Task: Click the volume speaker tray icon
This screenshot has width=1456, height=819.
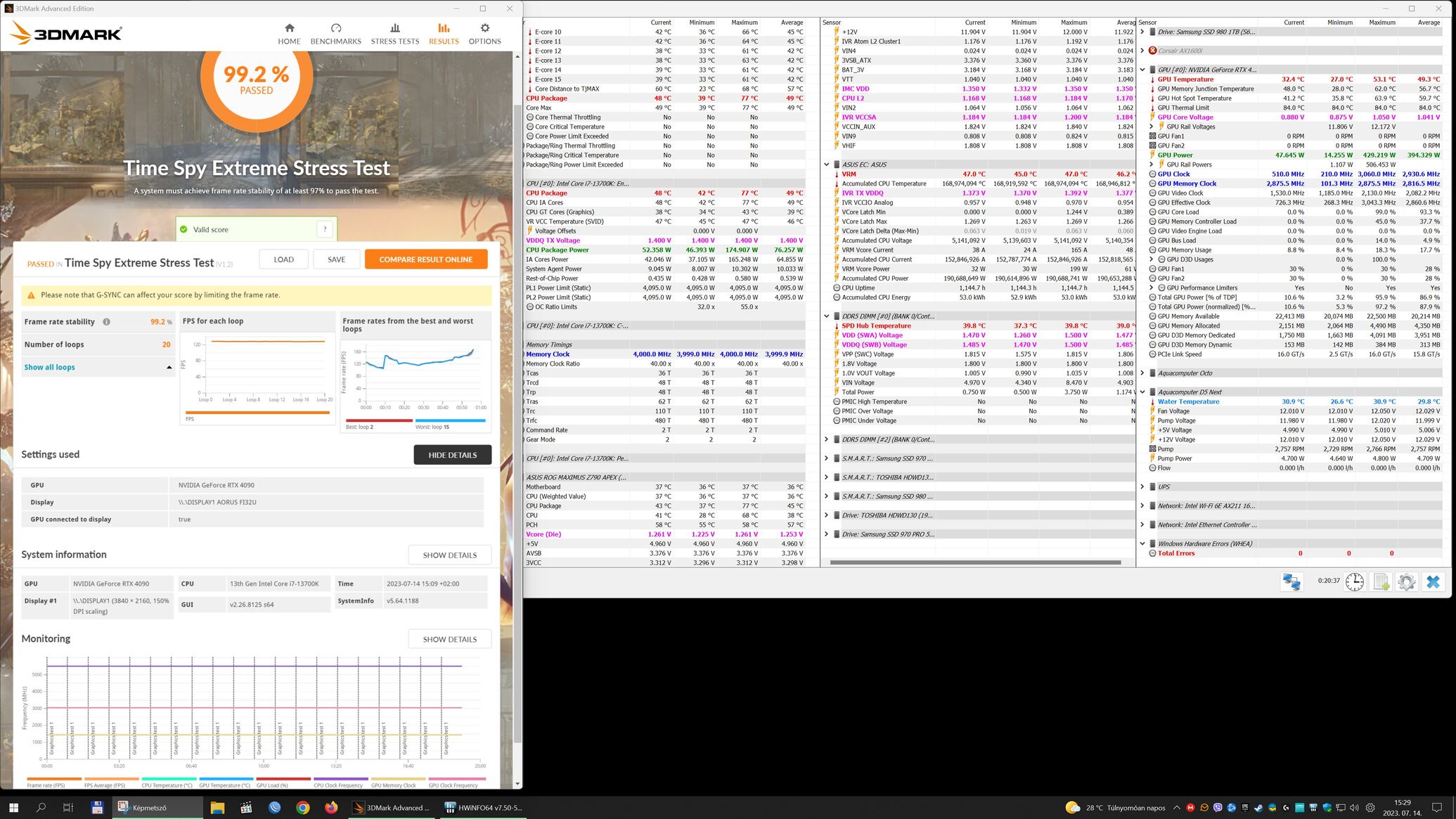Action: [1354, 808]
